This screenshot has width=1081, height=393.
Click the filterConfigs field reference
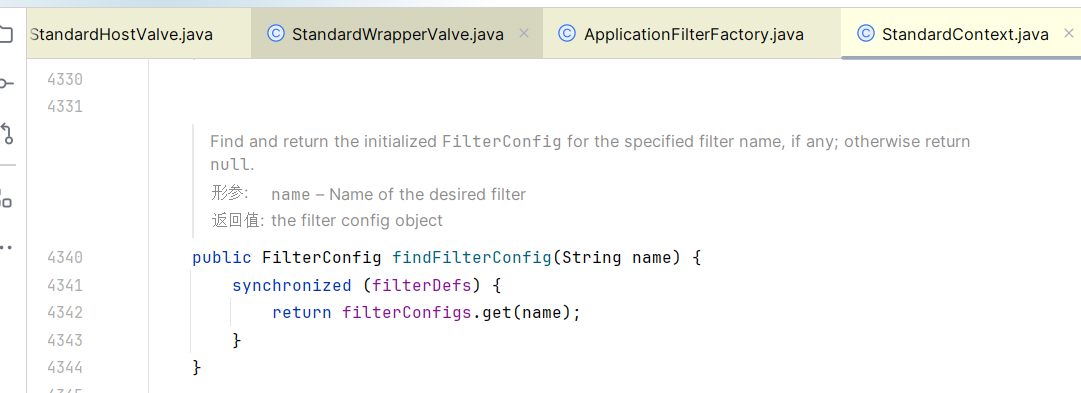[x=407, y=313]
